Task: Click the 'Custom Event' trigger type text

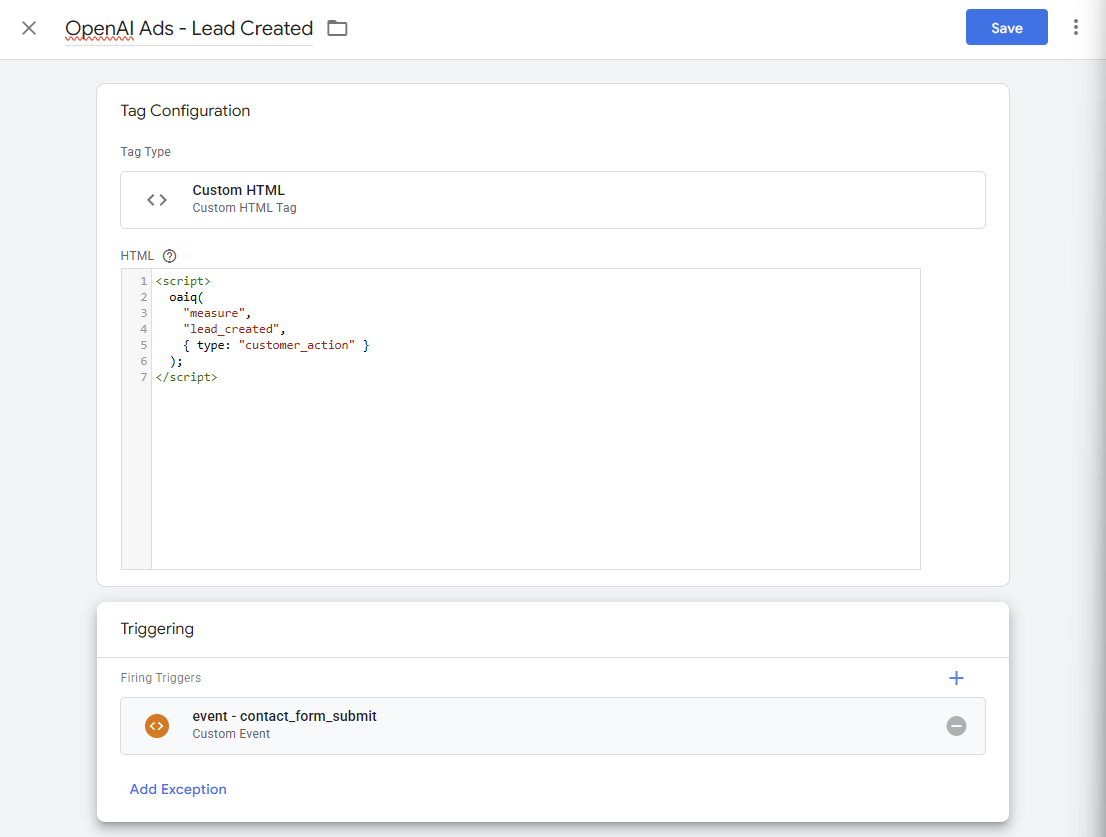Action: point(231,734)
